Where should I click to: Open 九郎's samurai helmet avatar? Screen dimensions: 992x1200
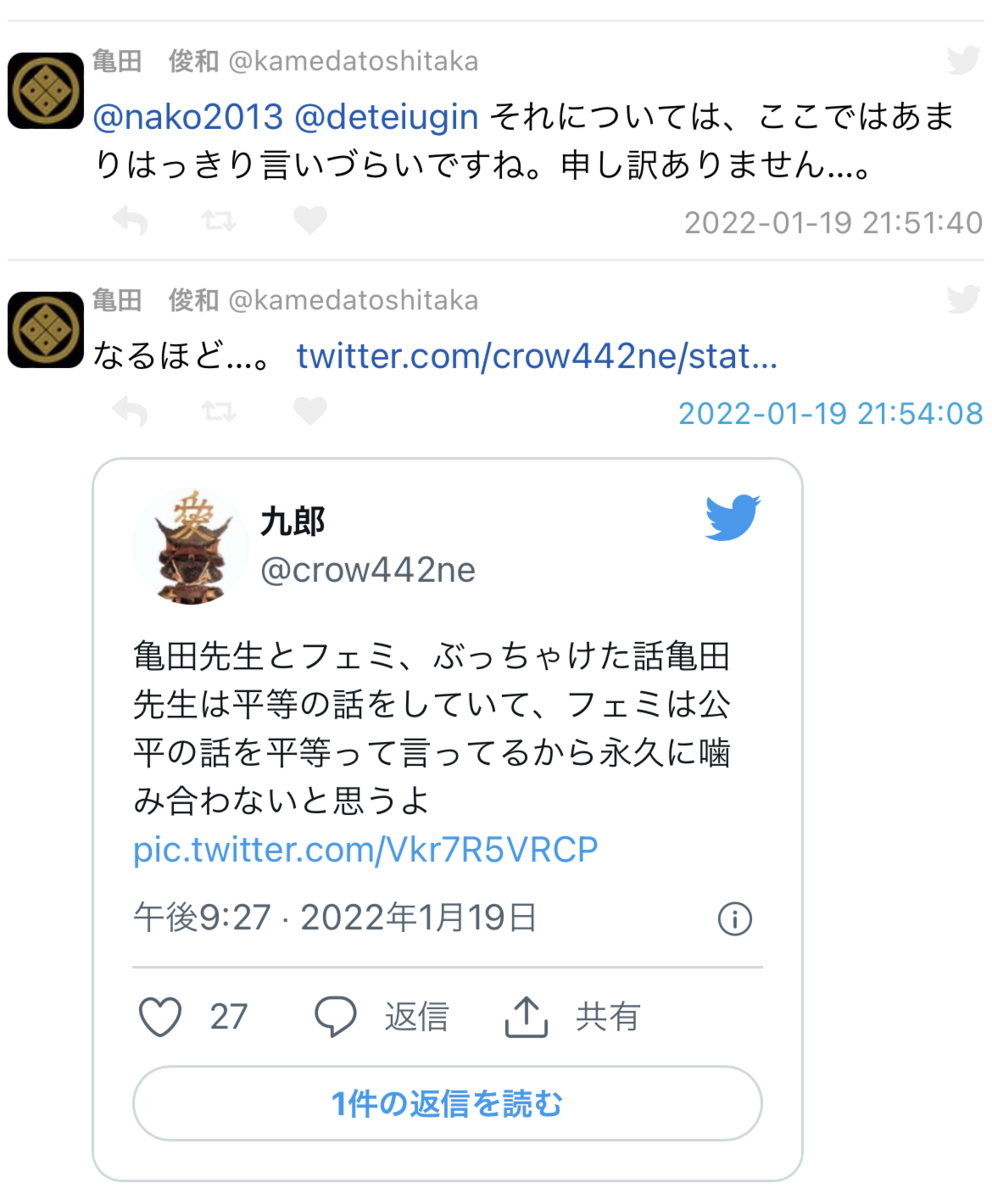190,546
